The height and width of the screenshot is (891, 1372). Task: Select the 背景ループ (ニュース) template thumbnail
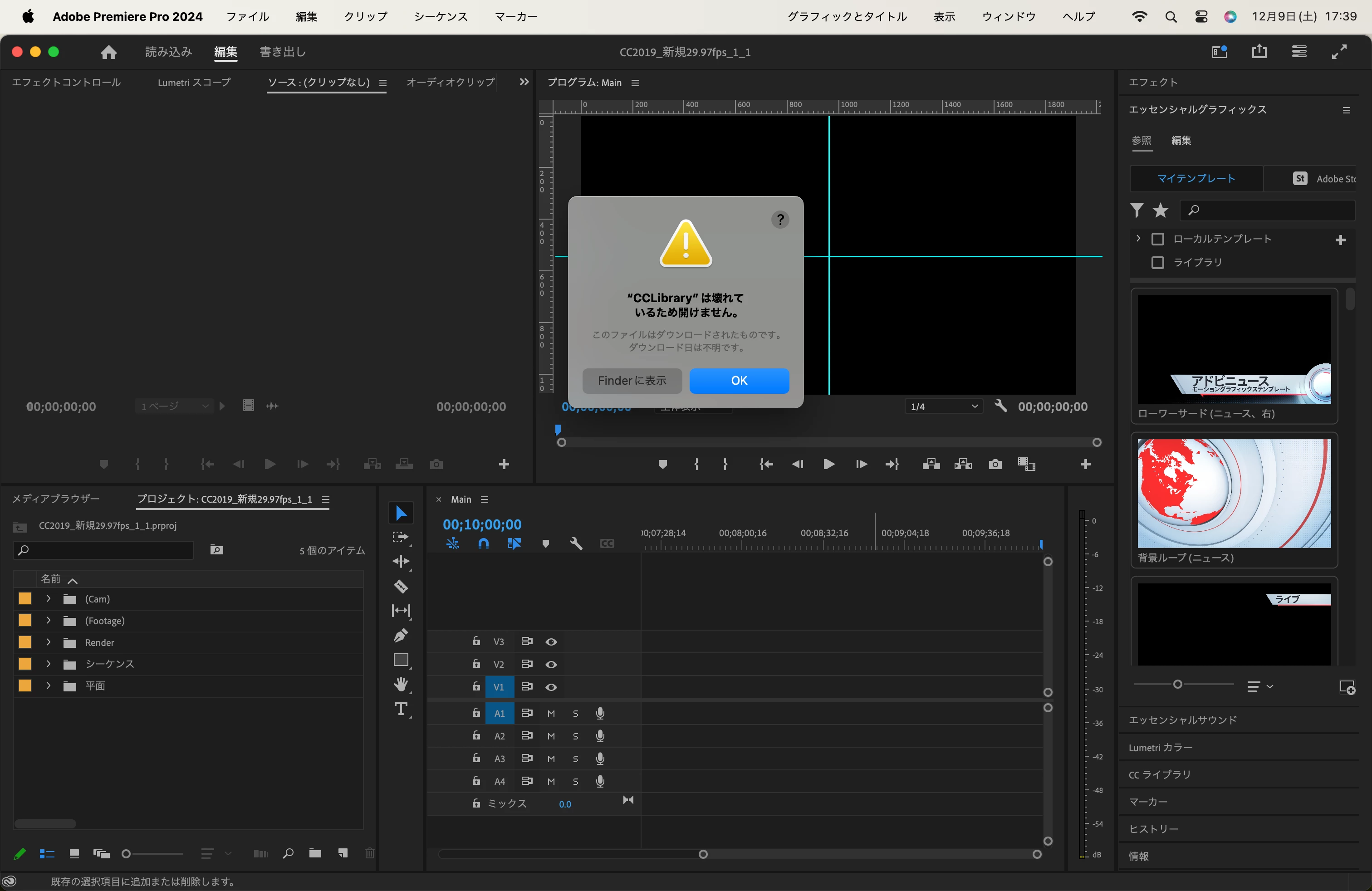[x=1234, y=493]
